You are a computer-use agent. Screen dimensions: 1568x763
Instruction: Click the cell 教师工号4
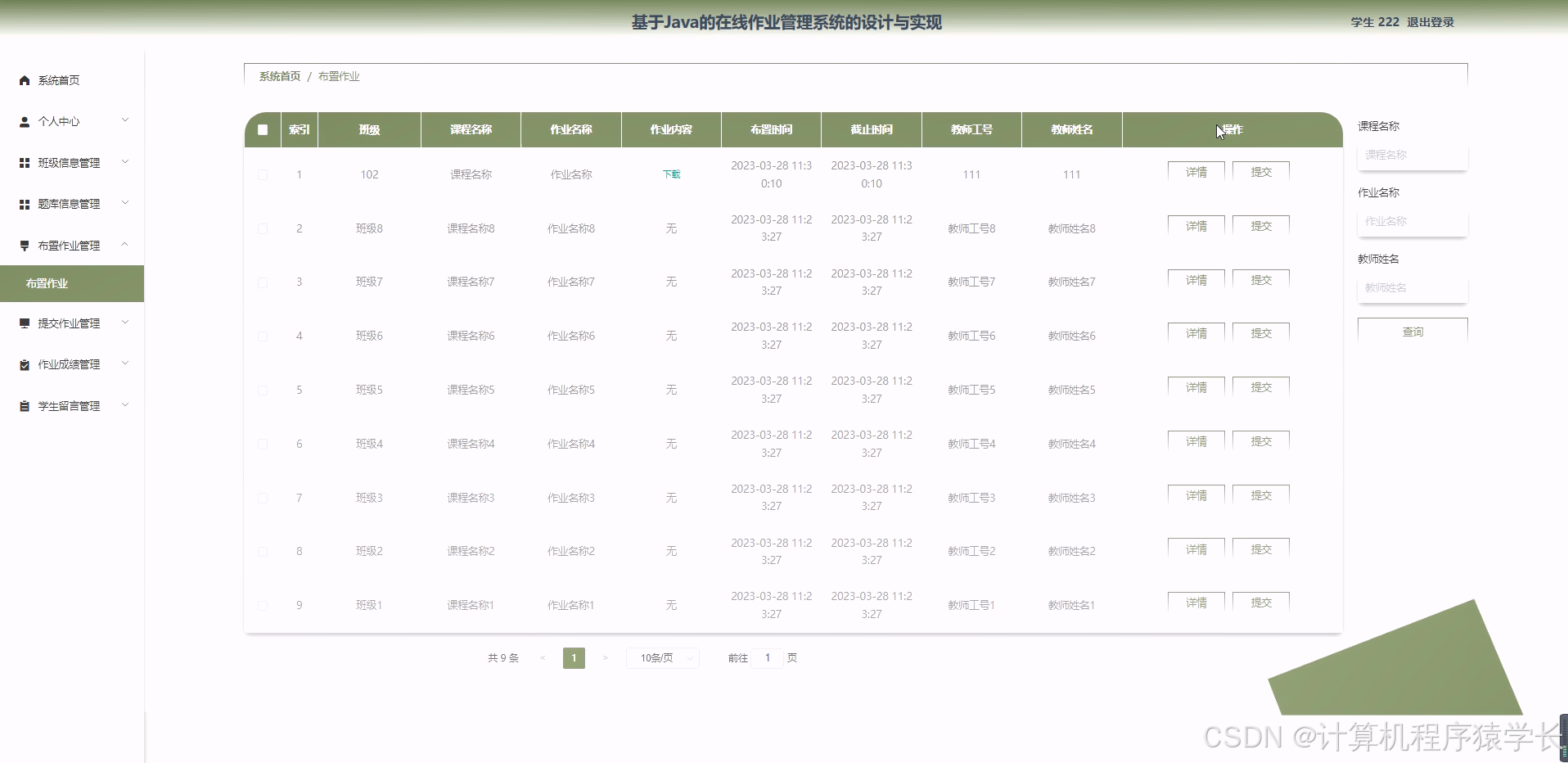coord(971,444)
